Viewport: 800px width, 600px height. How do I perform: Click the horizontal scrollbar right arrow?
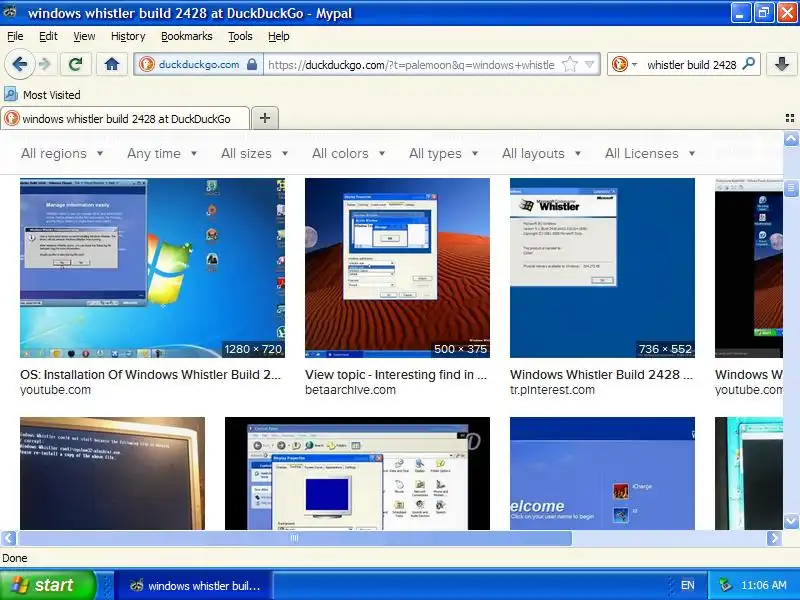click(x=774, y=538)
